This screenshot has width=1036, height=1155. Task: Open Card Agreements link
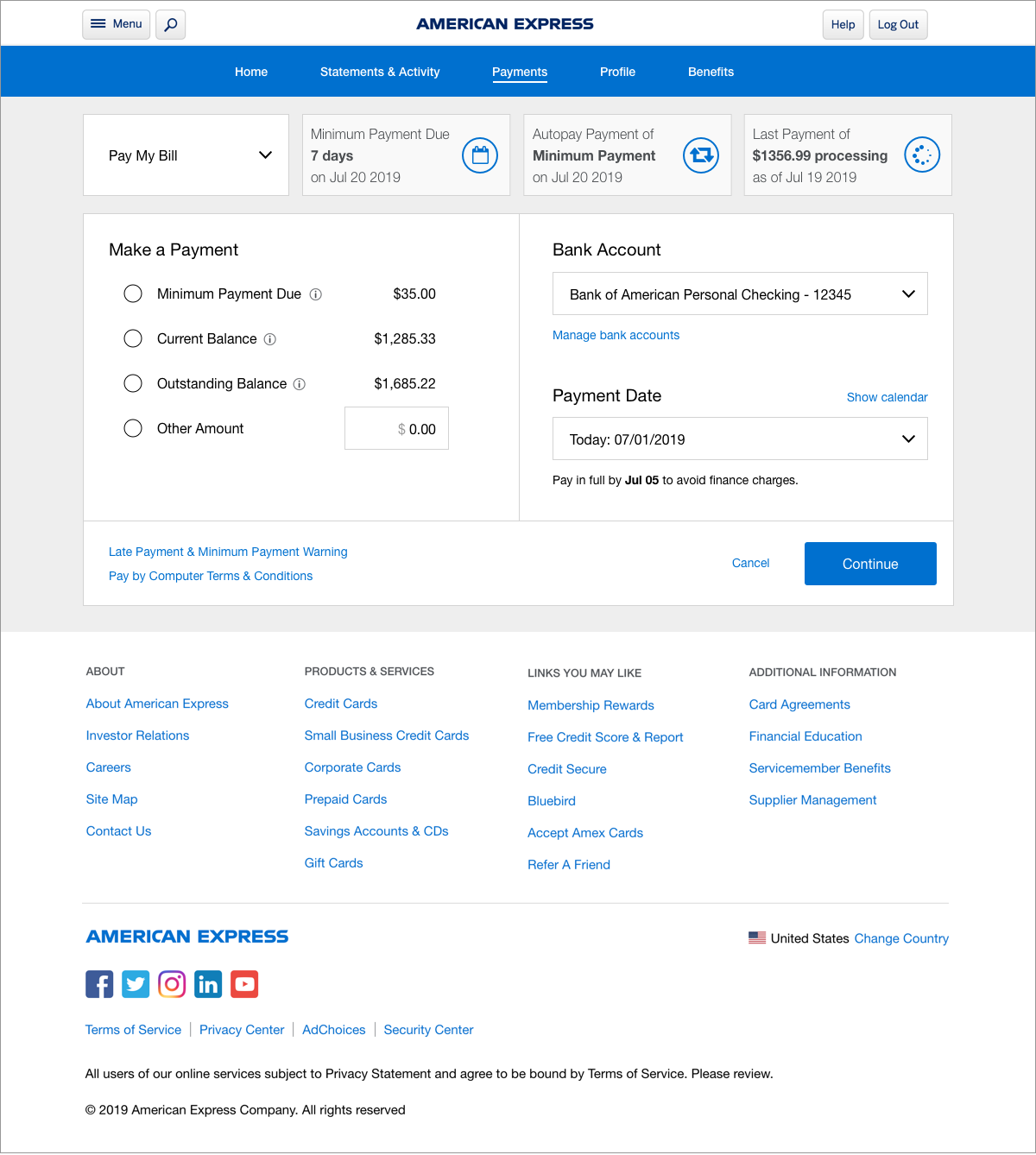click(x=799, y=704)
